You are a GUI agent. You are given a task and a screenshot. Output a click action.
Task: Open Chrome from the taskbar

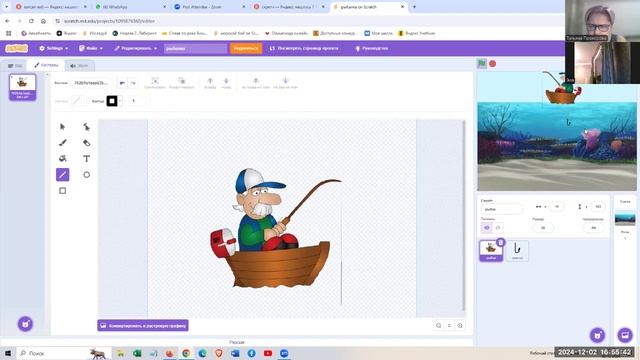186,353
